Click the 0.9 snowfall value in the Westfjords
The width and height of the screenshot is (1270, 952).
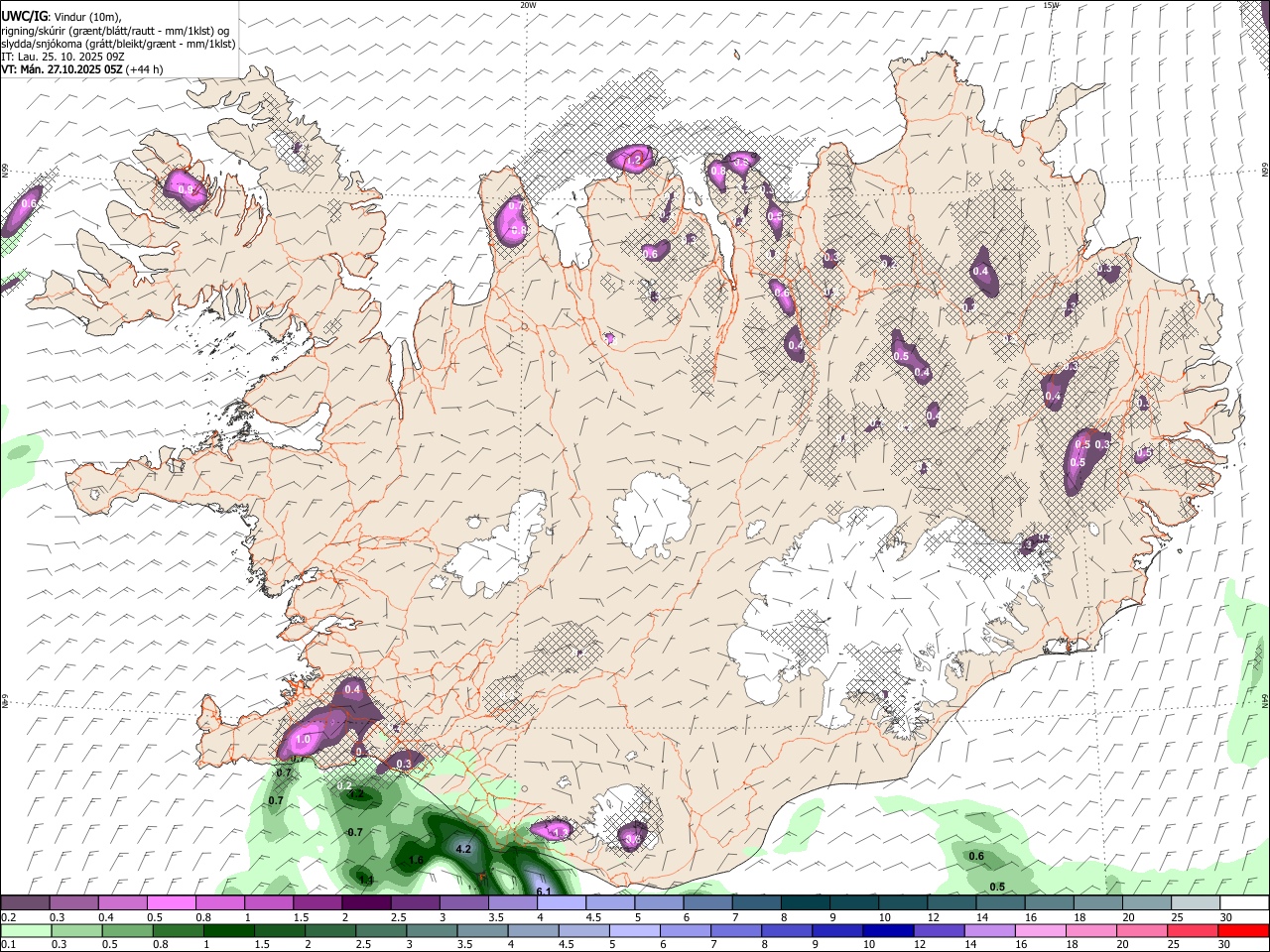[184, 189]
